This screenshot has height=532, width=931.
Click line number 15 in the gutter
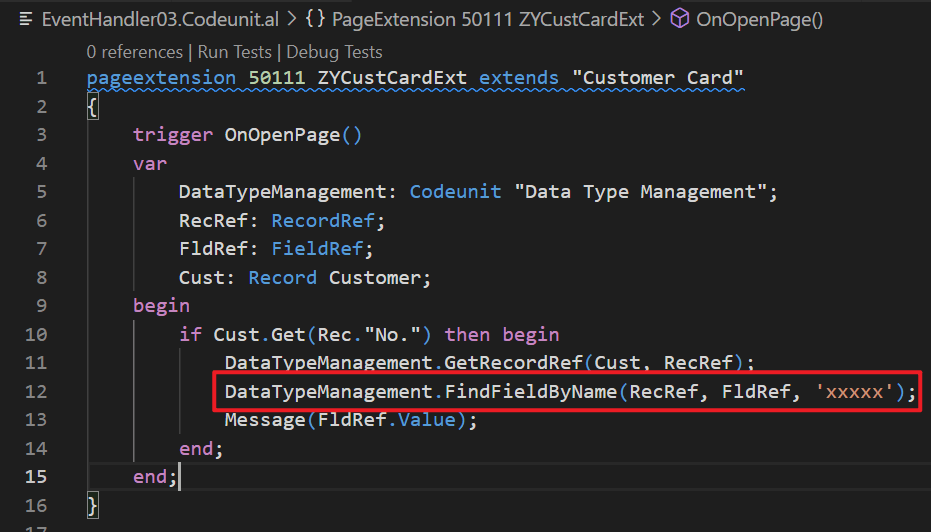[x=35, y=477]
